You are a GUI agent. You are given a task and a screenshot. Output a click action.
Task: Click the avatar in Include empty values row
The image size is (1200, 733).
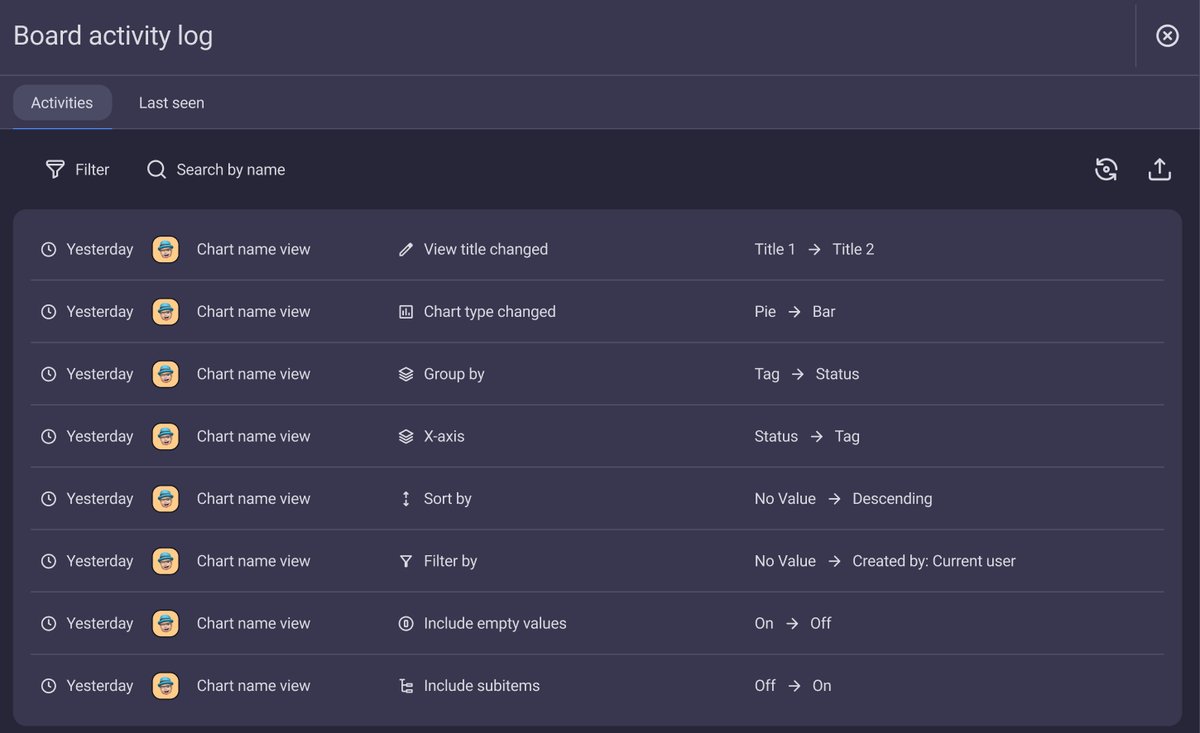pyautogui.click(x=166, y=624)
